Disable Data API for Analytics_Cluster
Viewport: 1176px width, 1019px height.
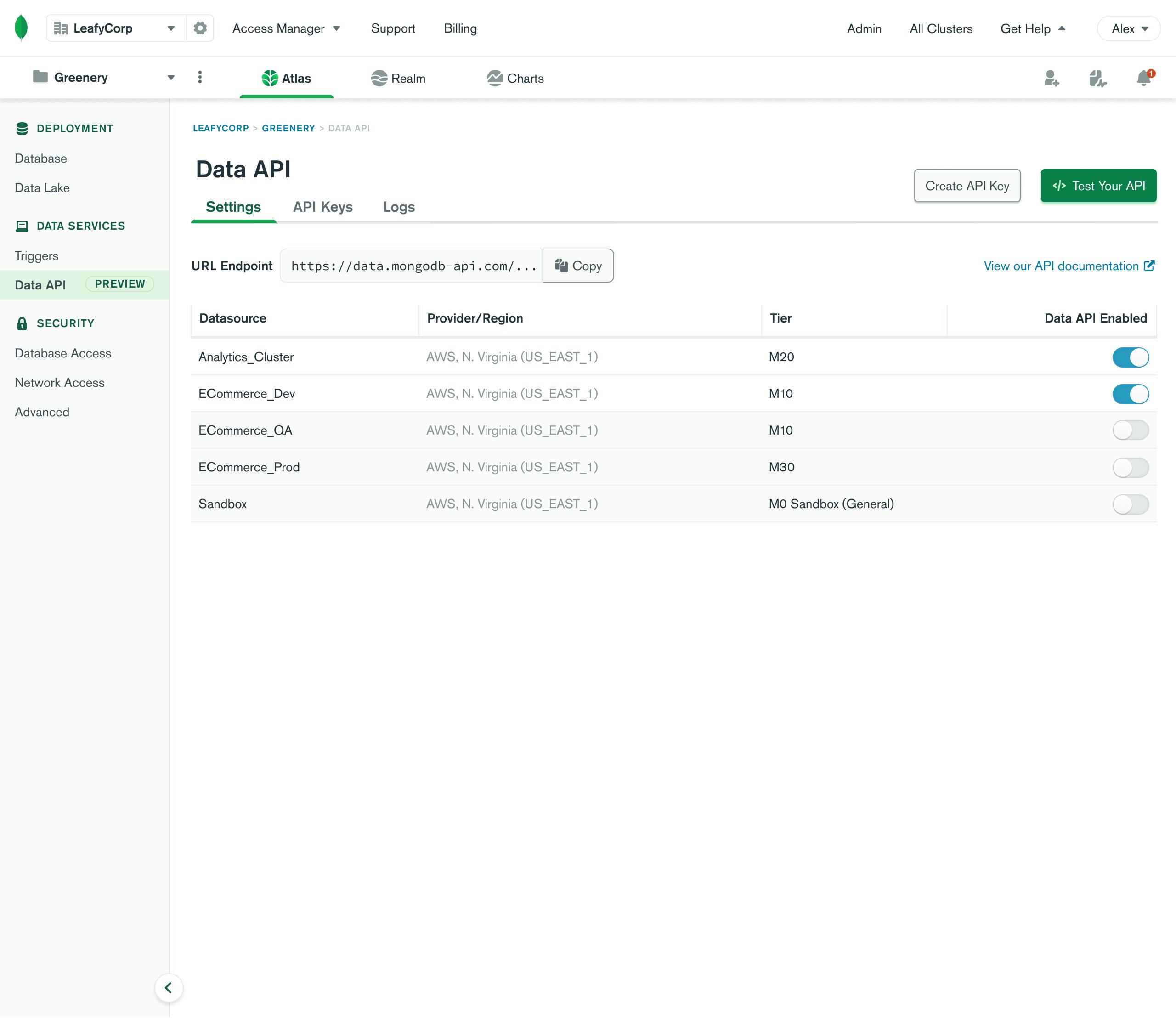pos(1130,357)
